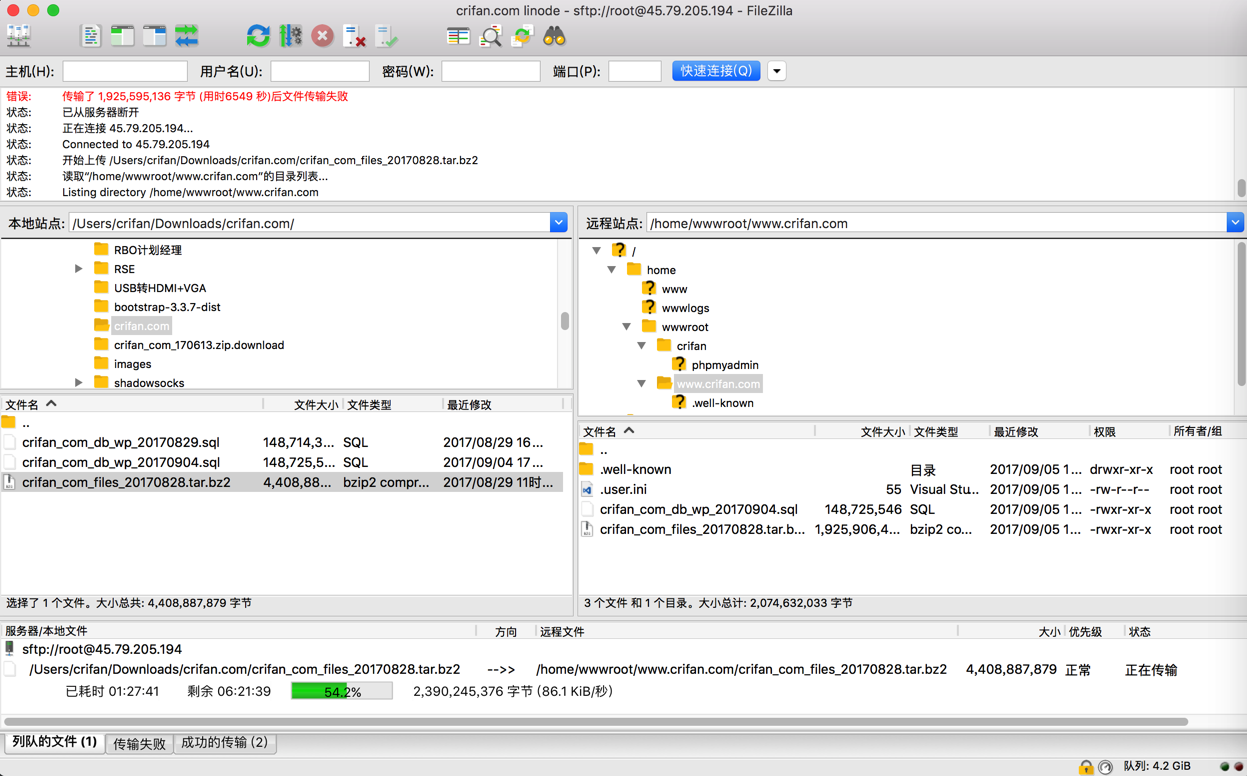Image resolution: width=1247 pixels, height=776 pixels.
Task: Sort remote files by 文件大小 column header
Action: (860, 431)
